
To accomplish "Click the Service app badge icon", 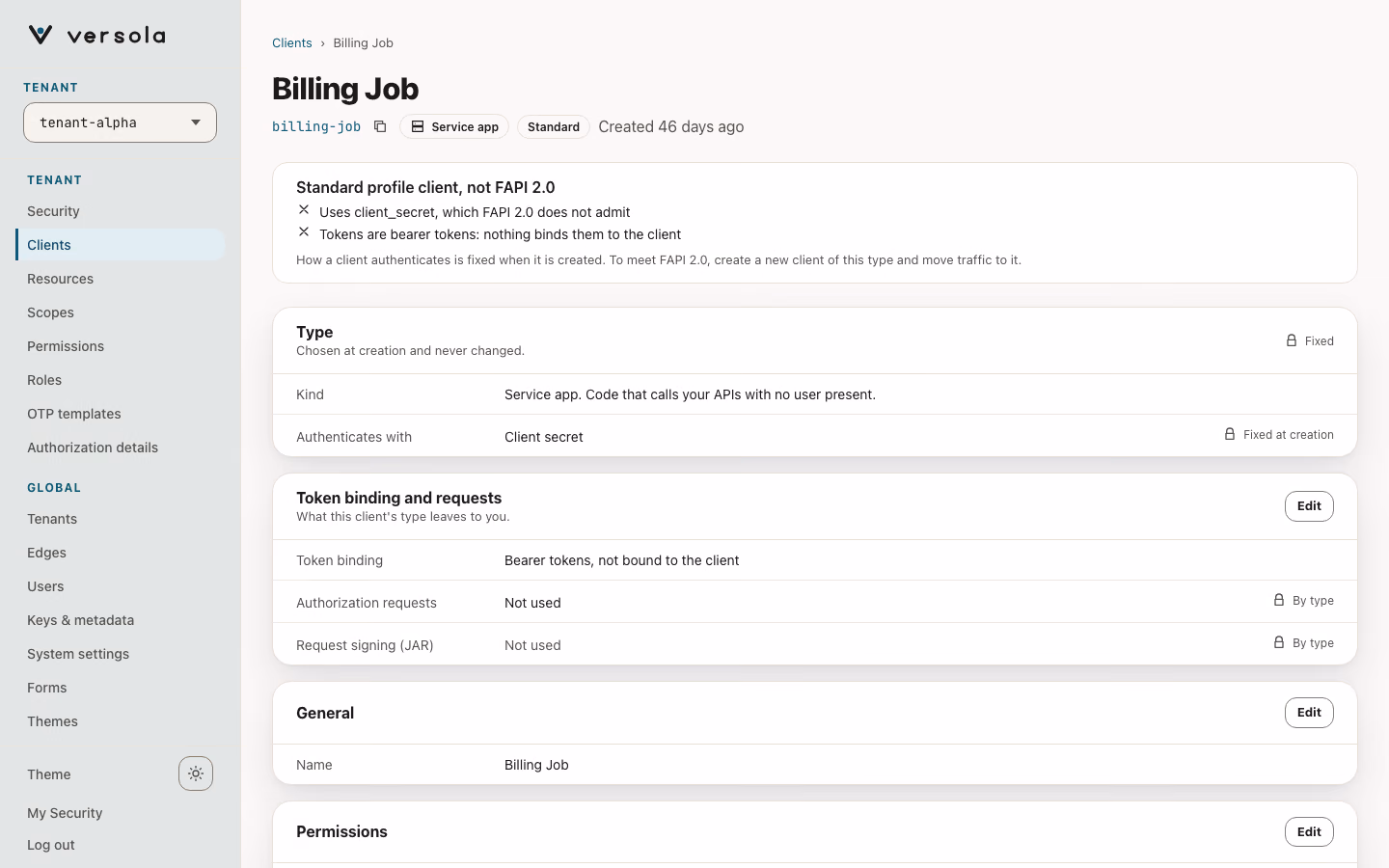I will tap(418, 126).
